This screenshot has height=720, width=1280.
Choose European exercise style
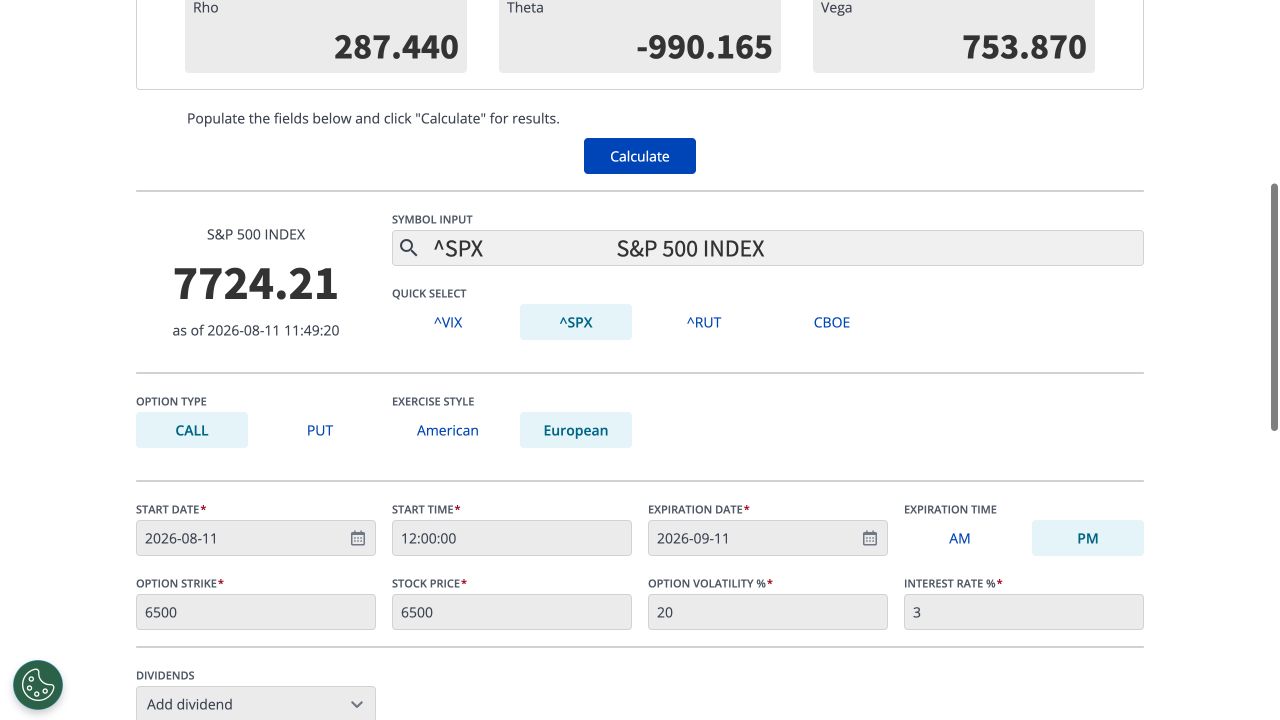[x=576, y=430]
